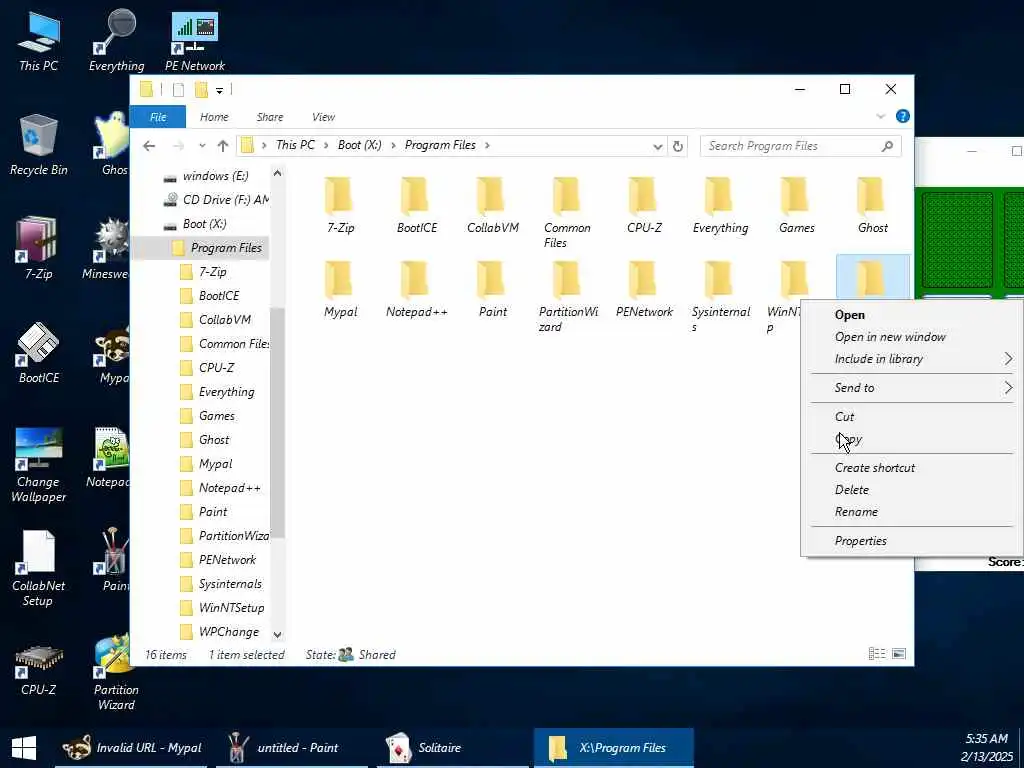Choose Open in the context menu
The height and width of the screenshot is (768, 1024).
[x=912, y=315]
